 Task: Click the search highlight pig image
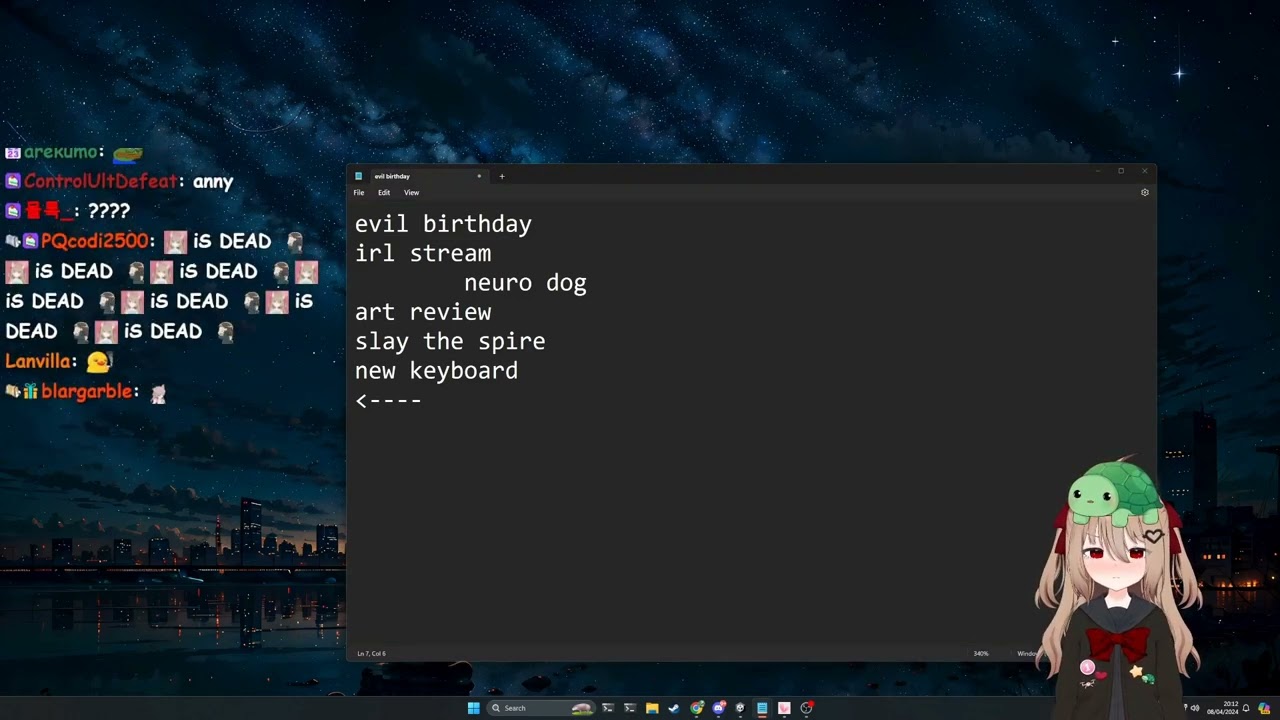tap(581, 708)
